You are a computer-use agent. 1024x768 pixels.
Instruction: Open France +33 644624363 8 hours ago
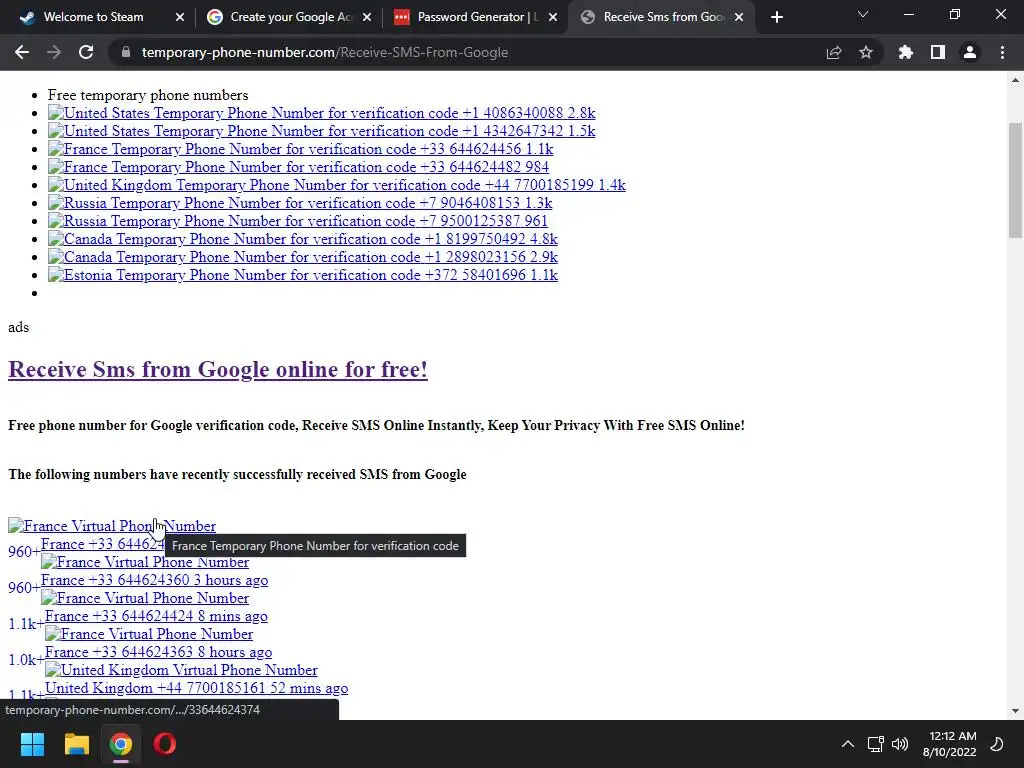[158, 652]
